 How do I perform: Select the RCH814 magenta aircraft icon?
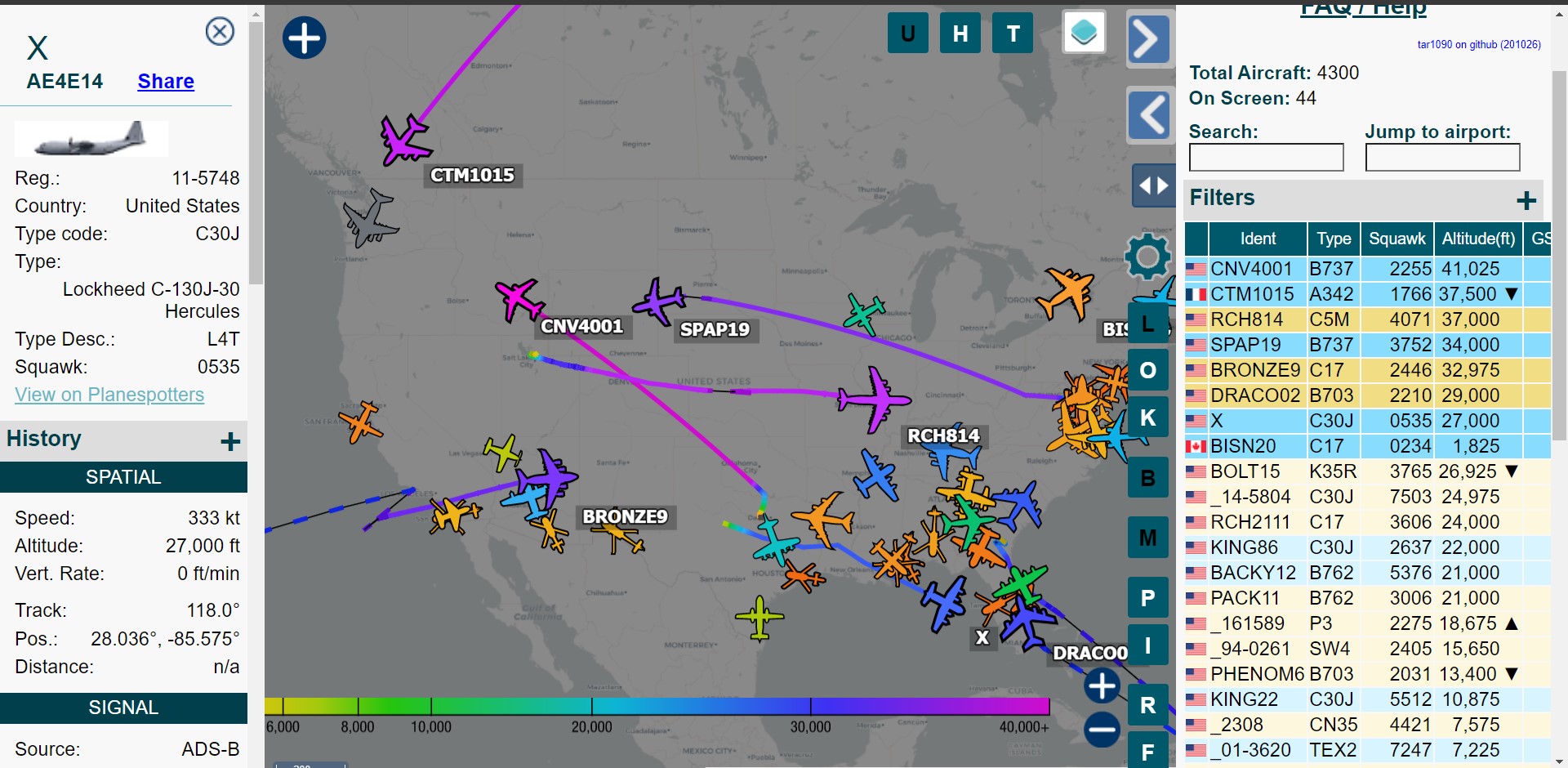[x=875, y=400]
